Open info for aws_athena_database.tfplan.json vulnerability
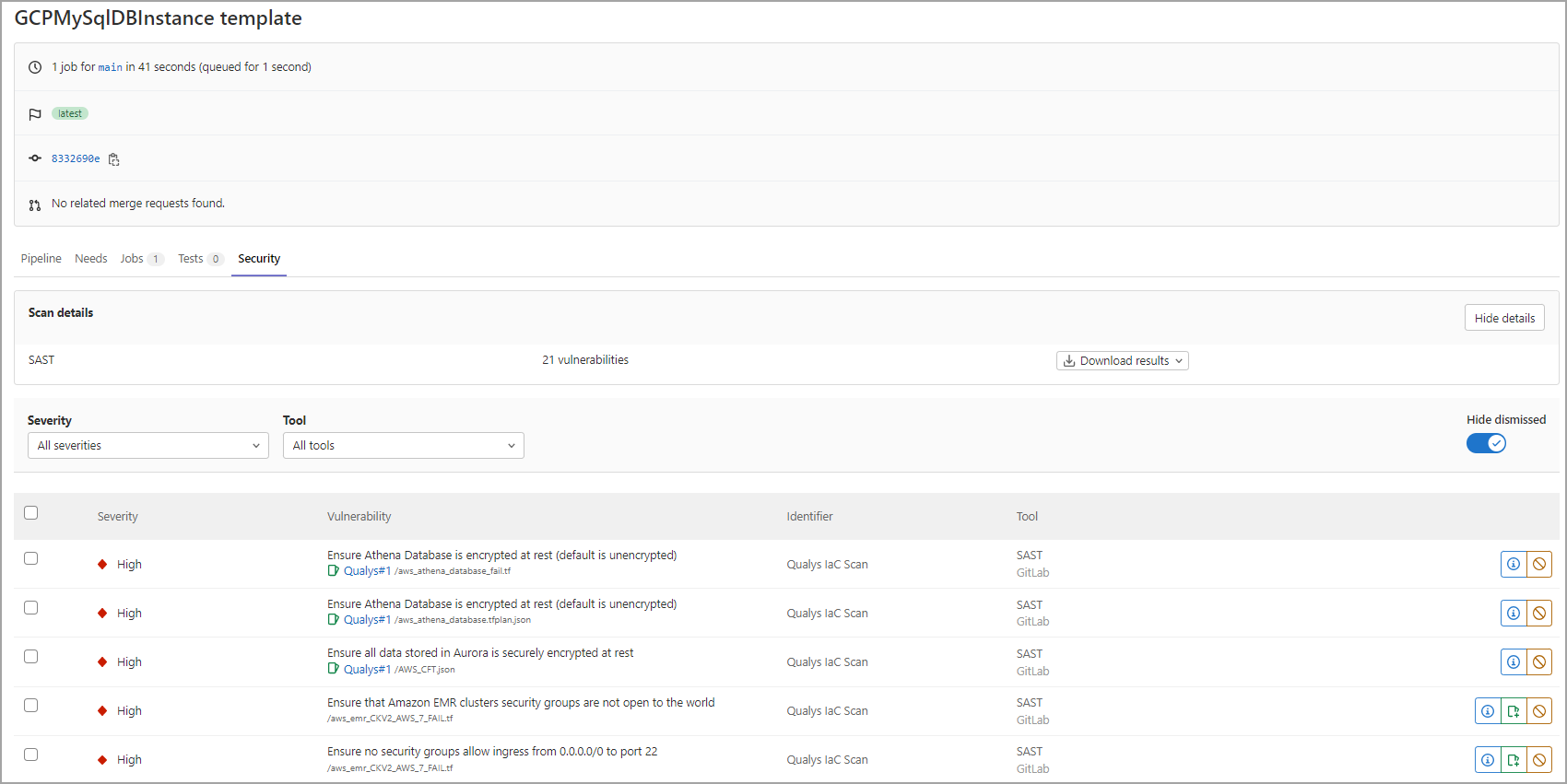 click(x=1514, y=613)
